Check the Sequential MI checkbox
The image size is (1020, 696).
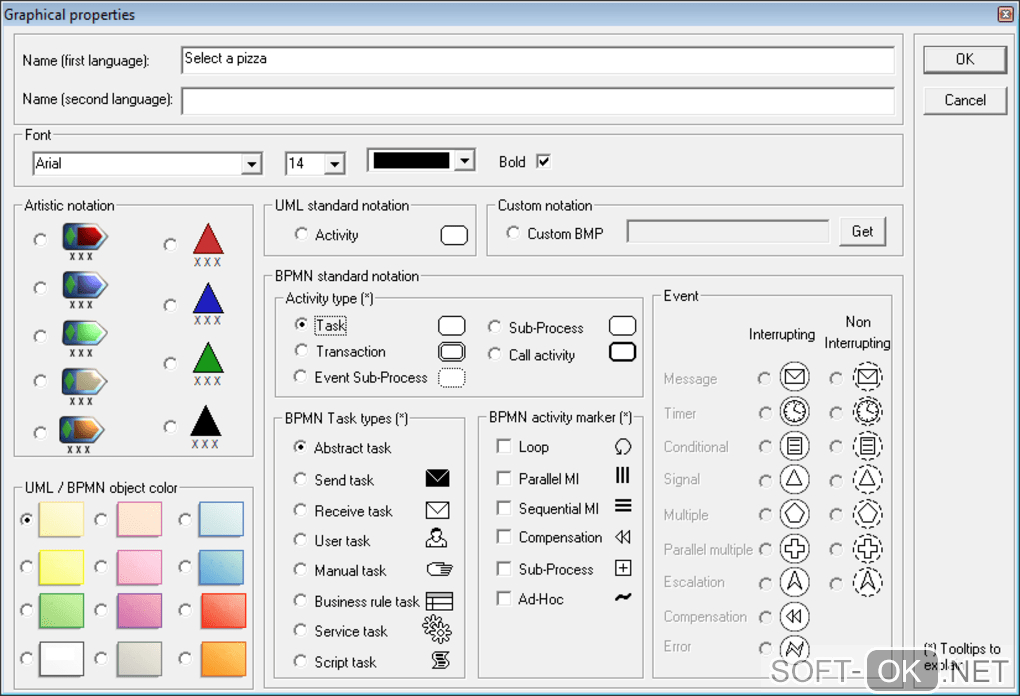pyautogui.click(x=503, y=507)
